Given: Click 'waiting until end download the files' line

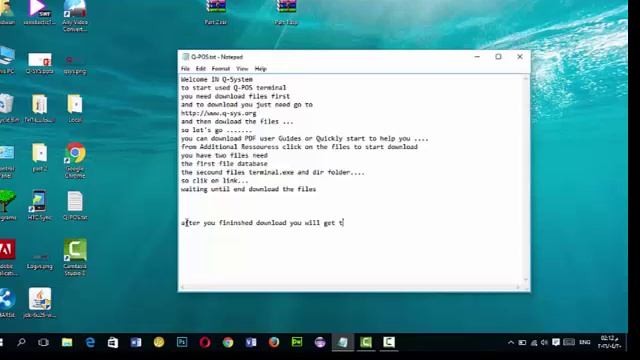Looking at the screenshot, I should pos(248,189).
